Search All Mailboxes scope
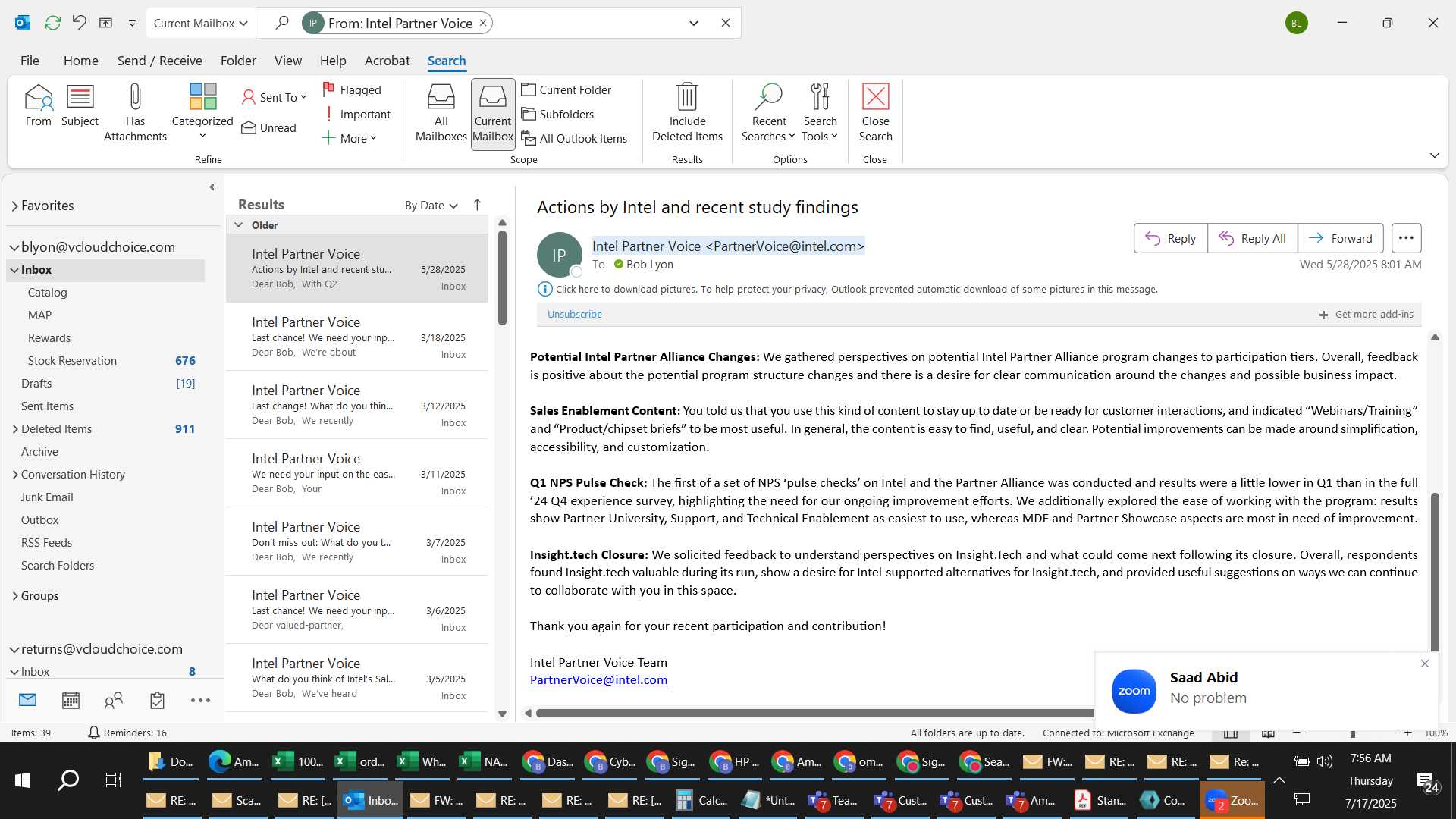 [x=441, y=114]
